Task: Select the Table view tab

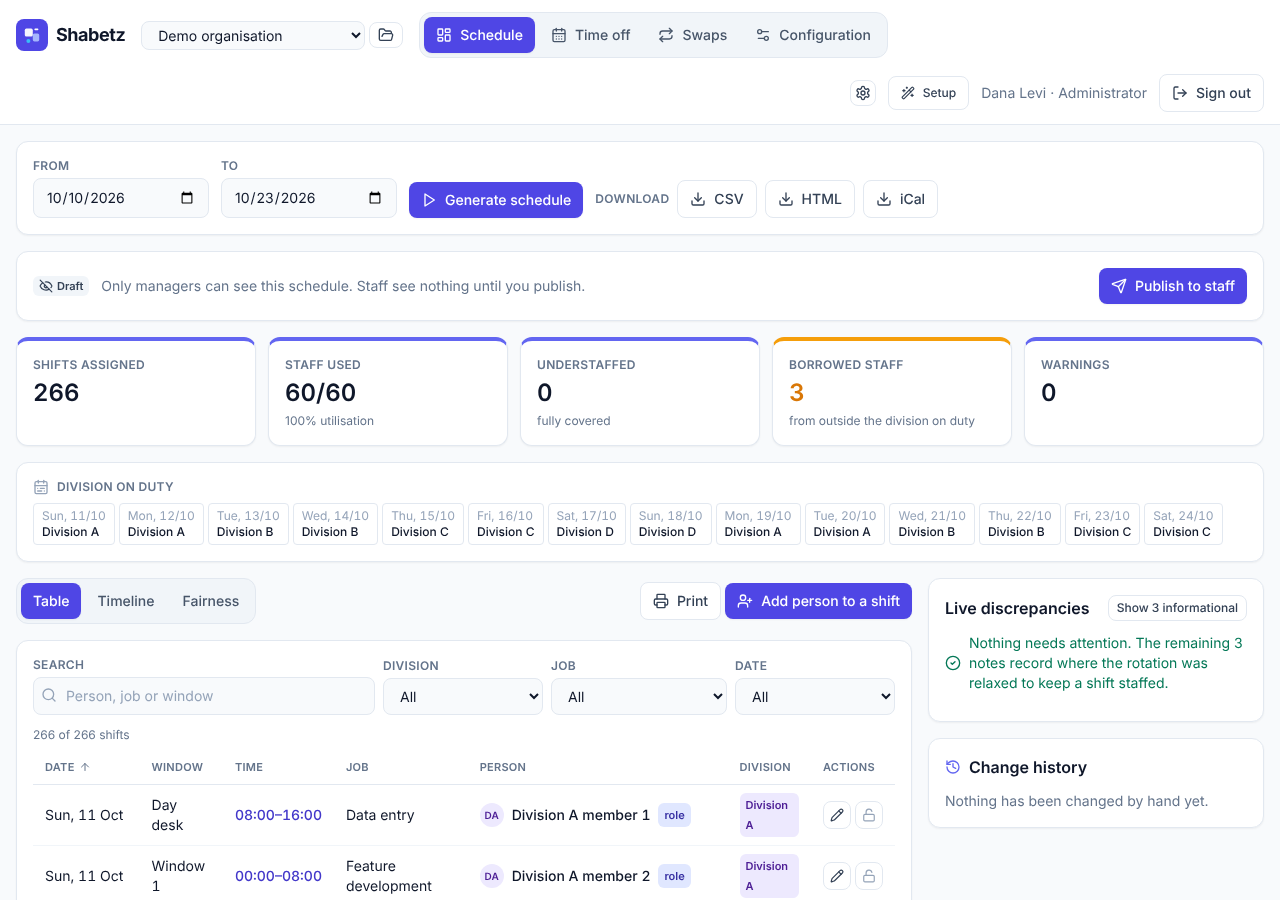Action: pyautogui.click(x=51, y=601)
